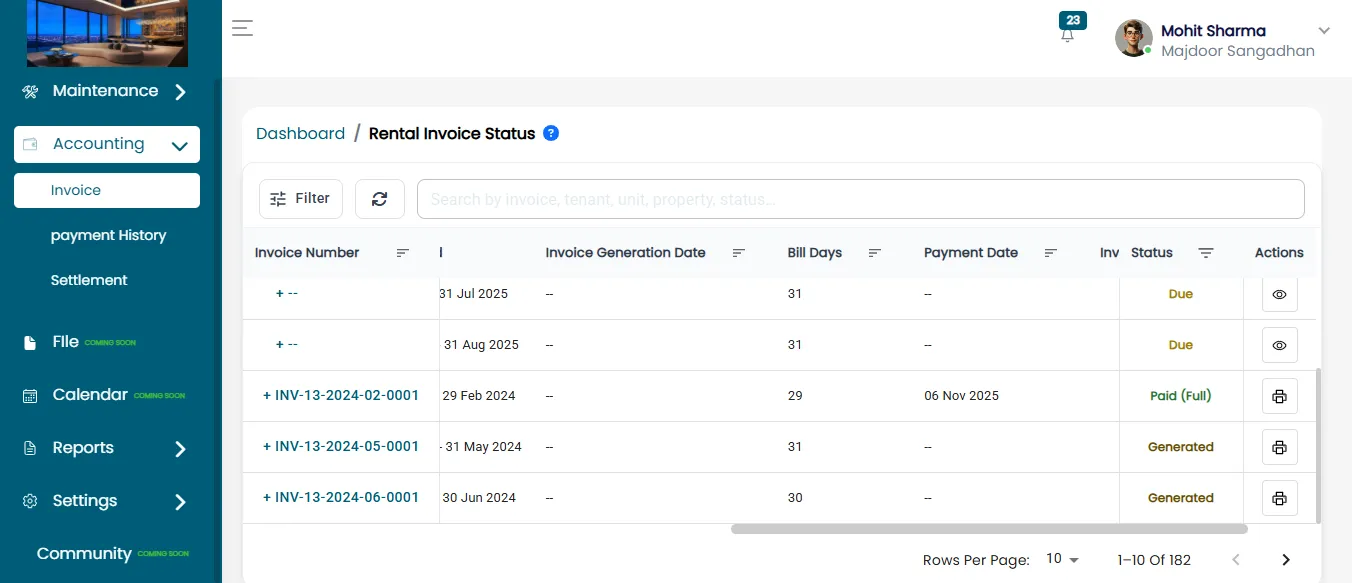Print invoice INV-13-2024-05-0001
The width and height of the screenshot is (1352, 583).
pos(1279,447)
